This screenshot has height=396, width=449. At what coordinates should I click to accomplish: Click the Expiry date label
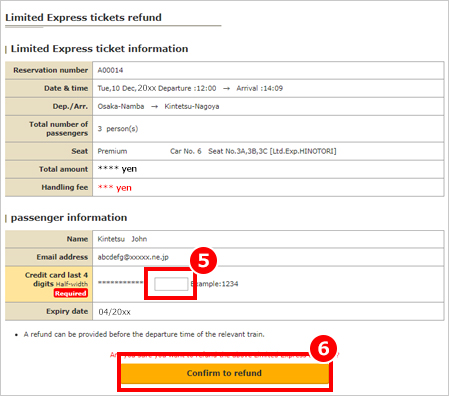67,311
